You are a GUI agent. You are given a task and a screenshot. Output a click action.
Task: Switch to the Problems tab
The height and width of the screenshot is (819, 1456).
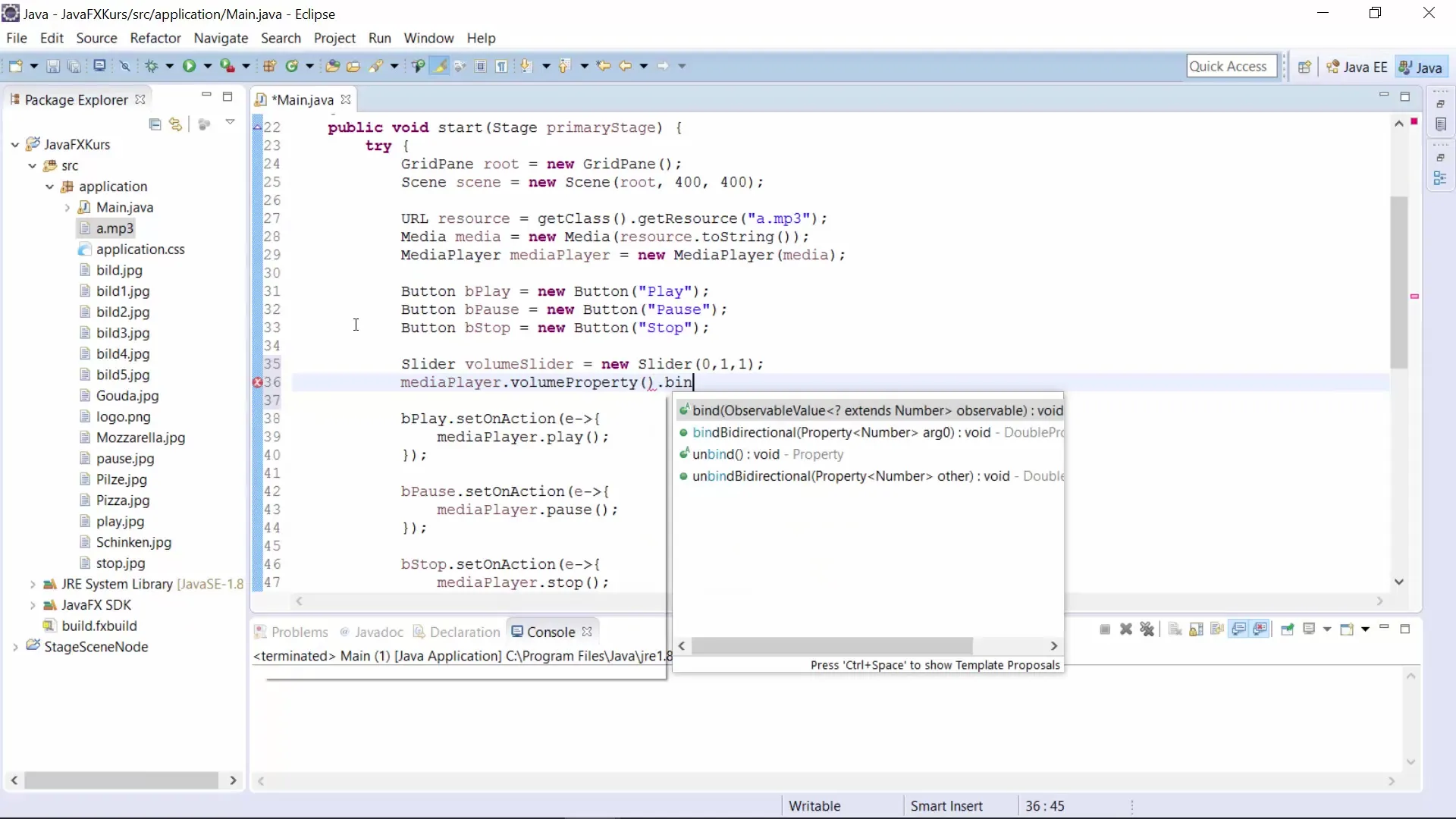292,632
